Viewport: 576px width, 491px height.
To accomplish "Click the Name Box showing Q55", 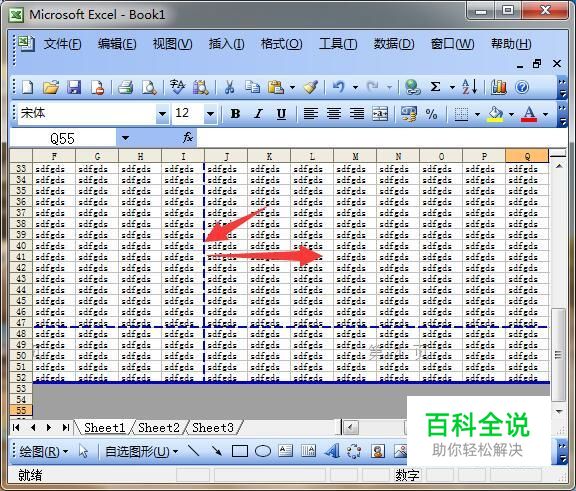I will pyautogui.click(x=62, y=138).
